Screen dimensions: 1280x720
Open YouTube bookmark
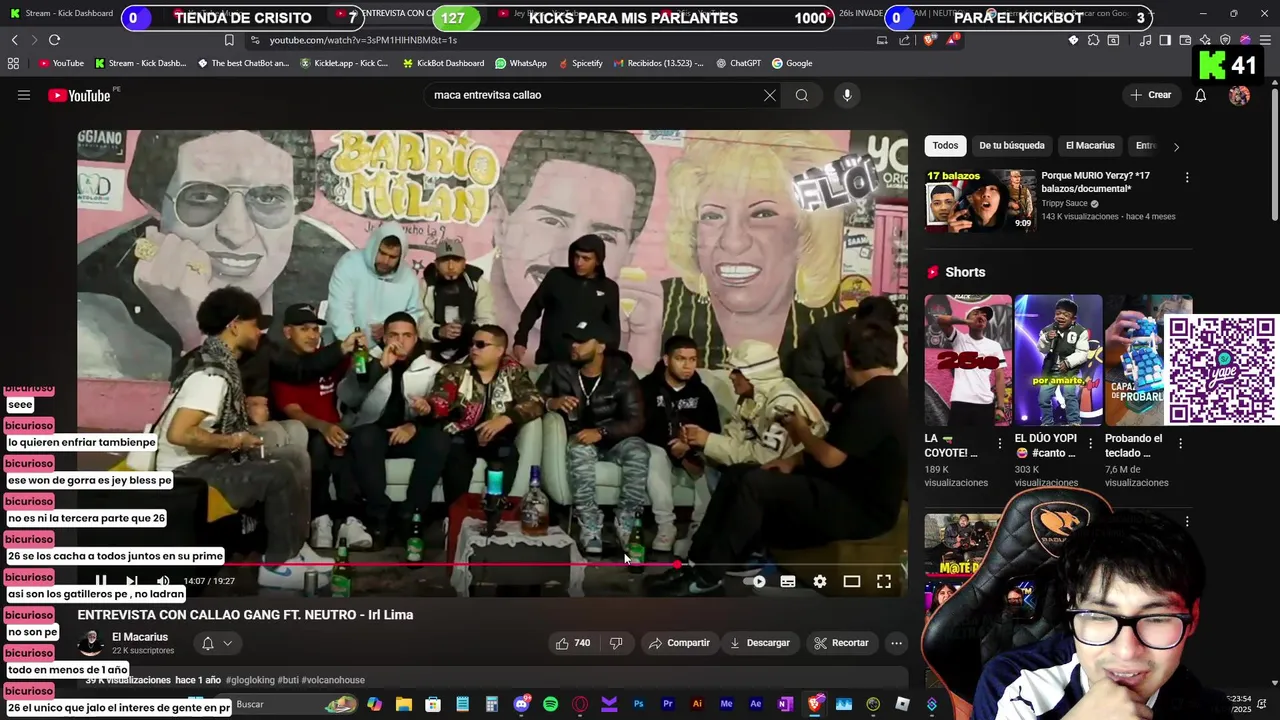click(x=61, y=63)
